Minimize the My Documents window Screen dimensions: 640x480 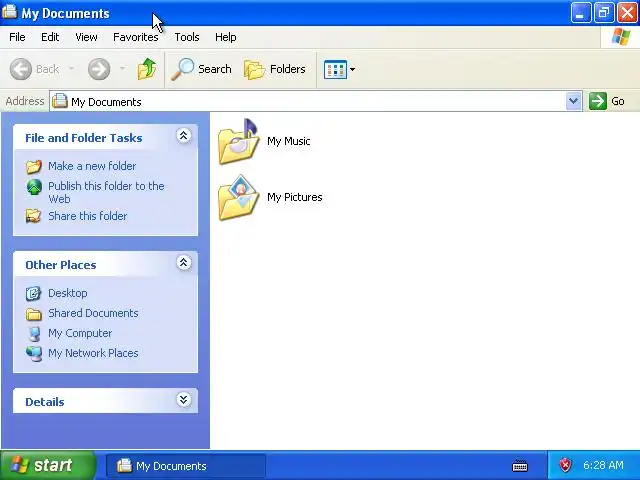[x=580, y=13]
